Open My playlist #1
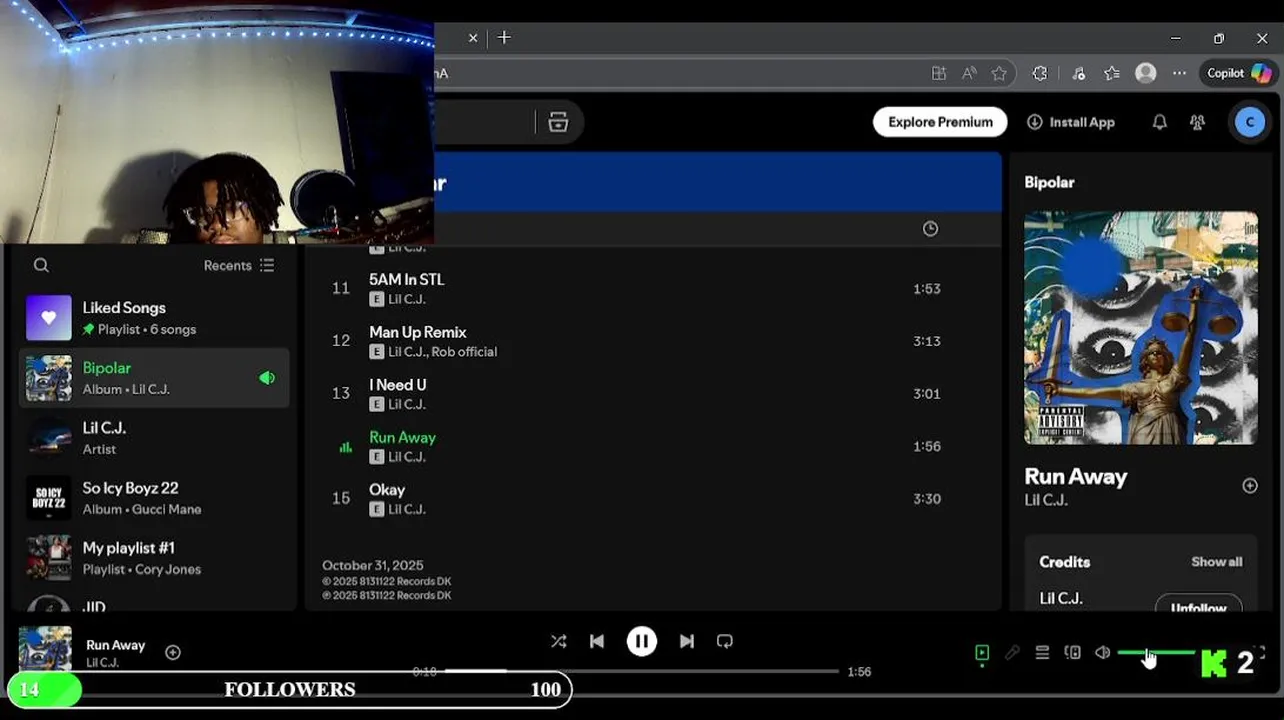 pos(154,558)
